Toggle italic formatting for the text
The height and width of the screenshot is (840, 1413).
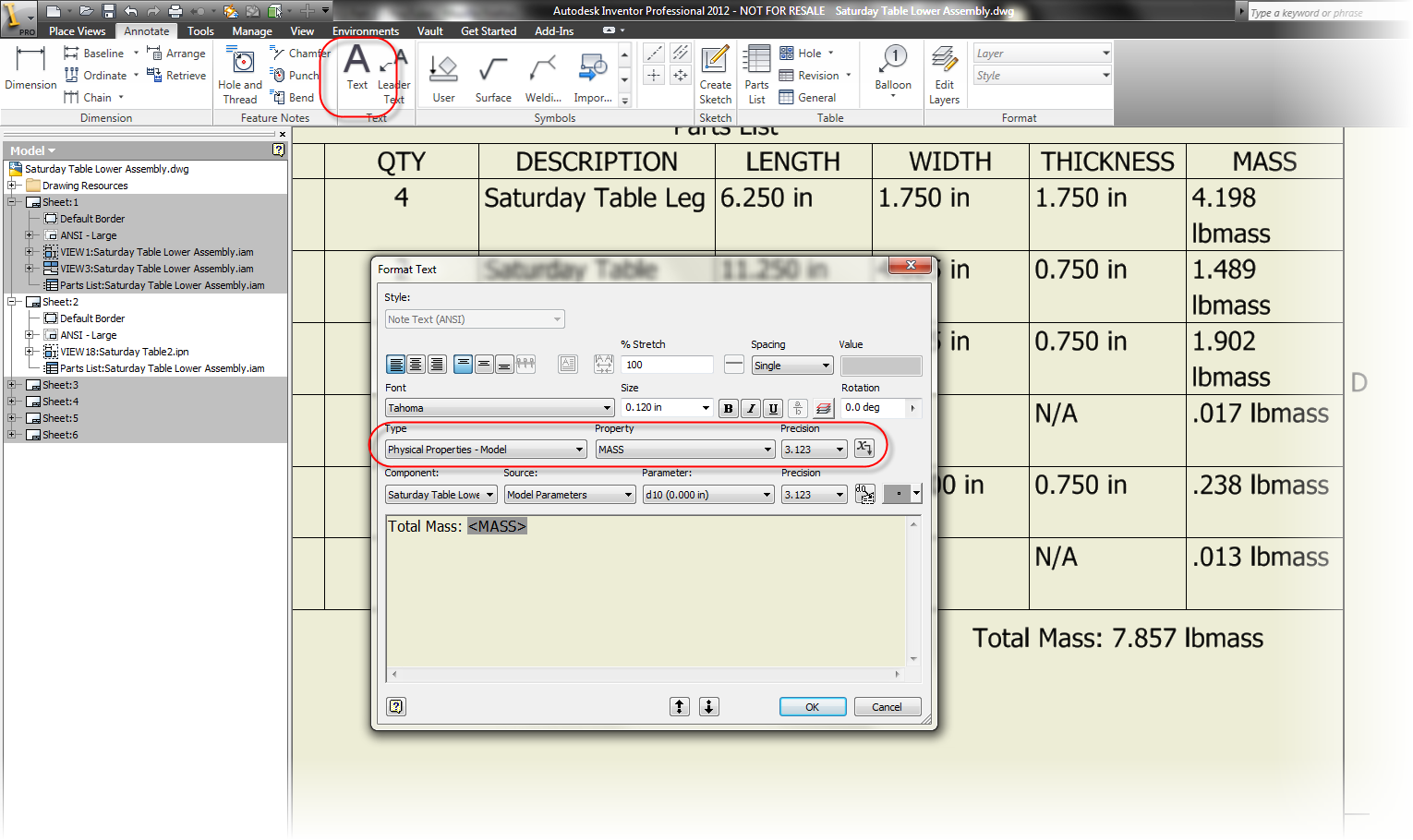coord(750,407)
